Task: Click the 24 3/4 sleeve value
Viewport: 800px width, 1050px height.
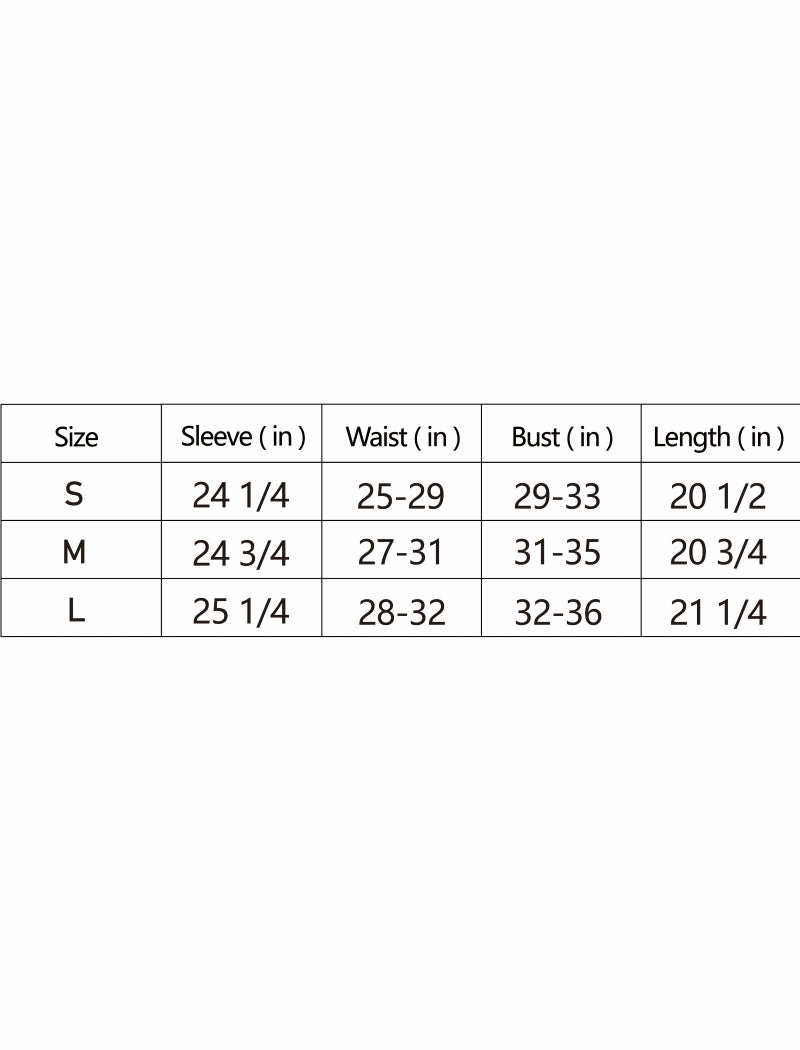Action: pos(240,553)
